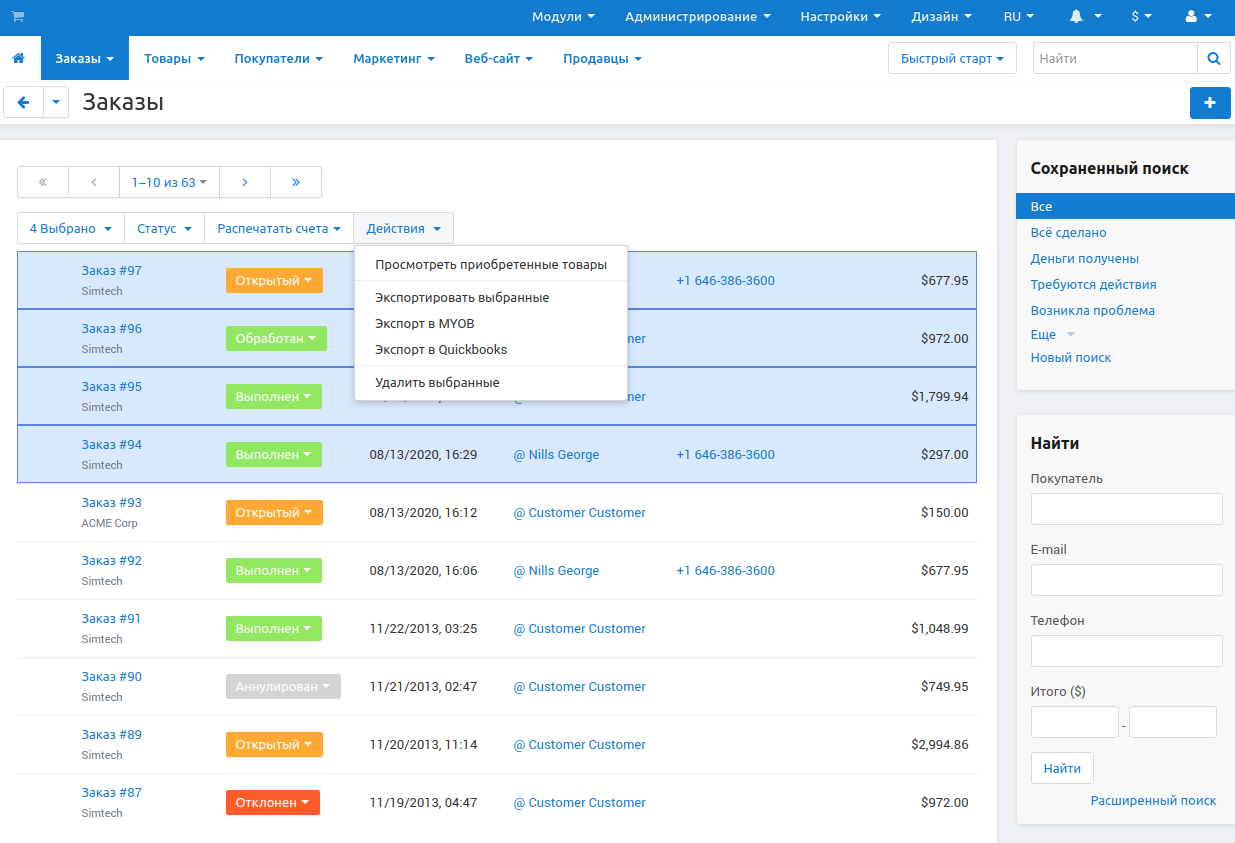
Task: Open the Расширенный поиск link
Action: [1153, 801]
